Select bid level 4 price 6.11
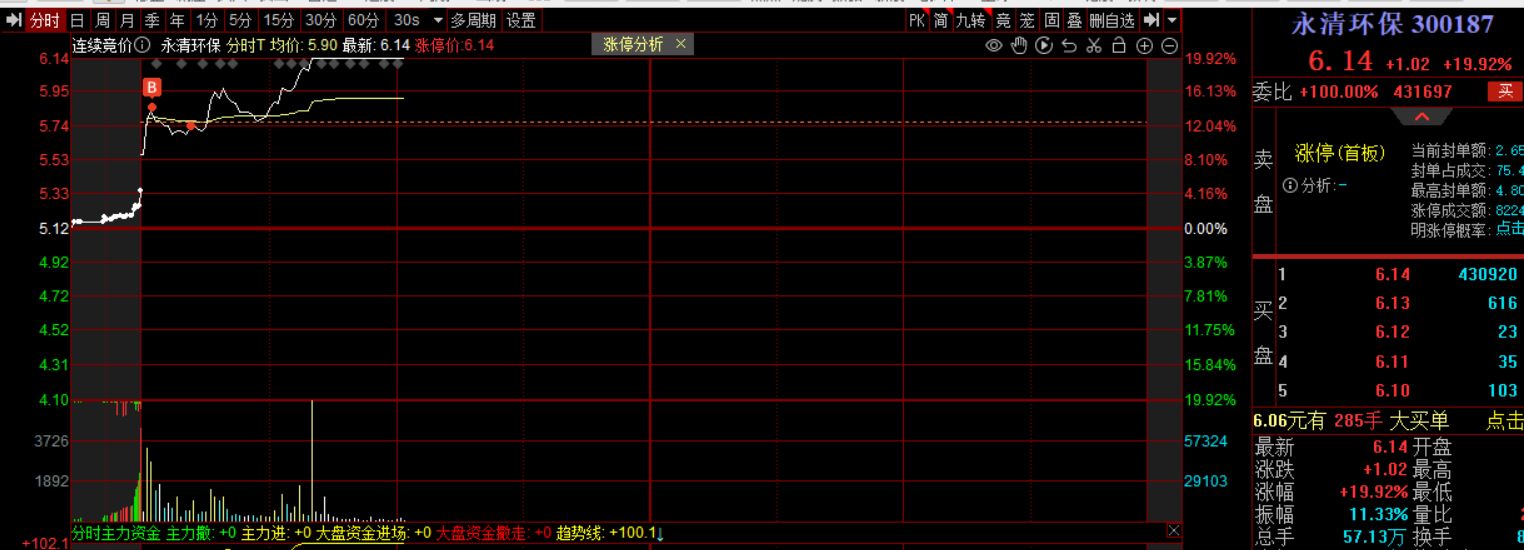This screenshot has width=1524, height=550. pos(1392,362)
